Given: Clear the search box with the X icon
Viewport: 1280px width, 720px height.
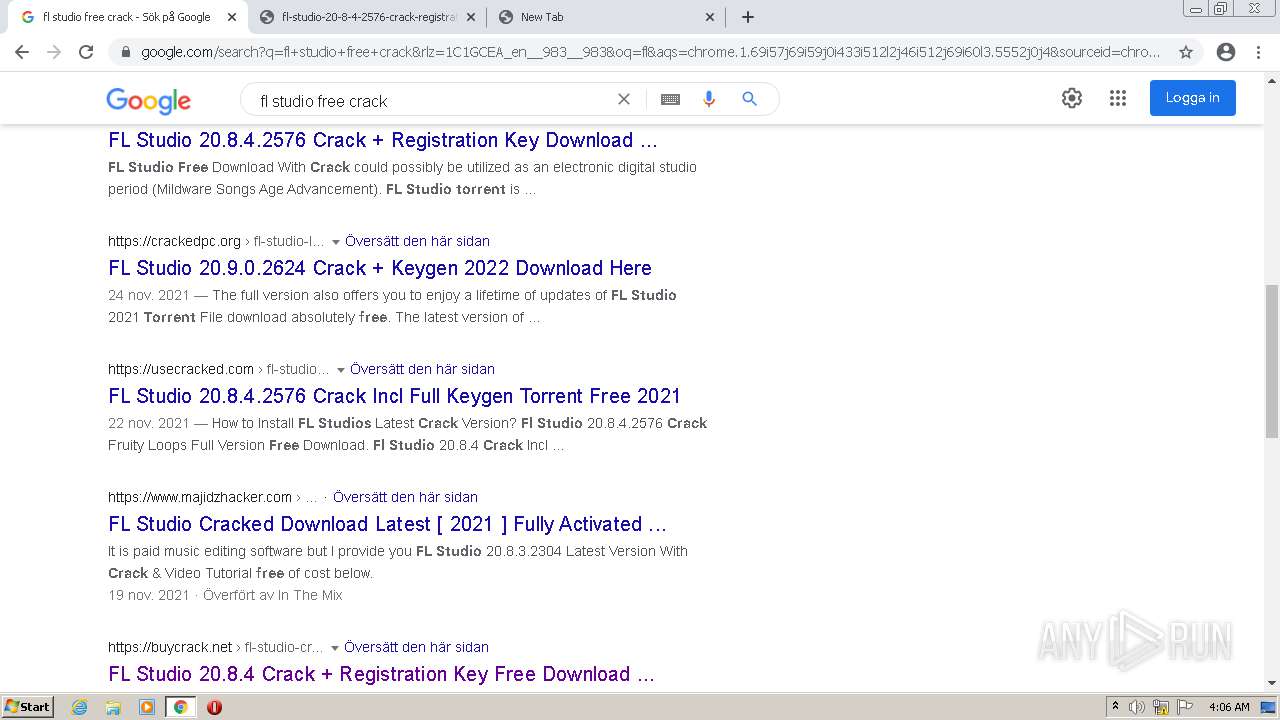Looking at the screenshot, I should coord(624,99).
